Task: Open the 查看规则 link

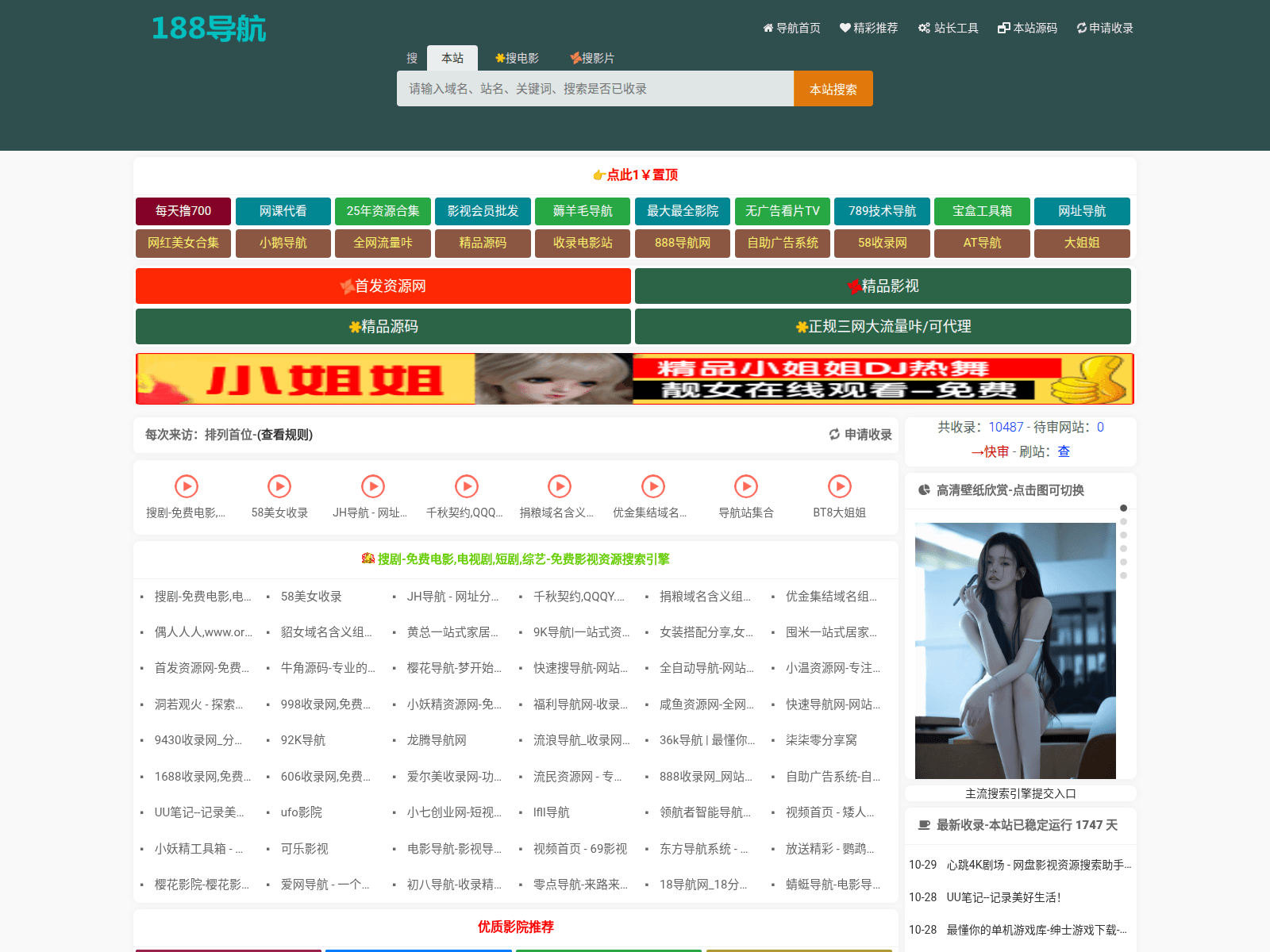Action: 286,435
